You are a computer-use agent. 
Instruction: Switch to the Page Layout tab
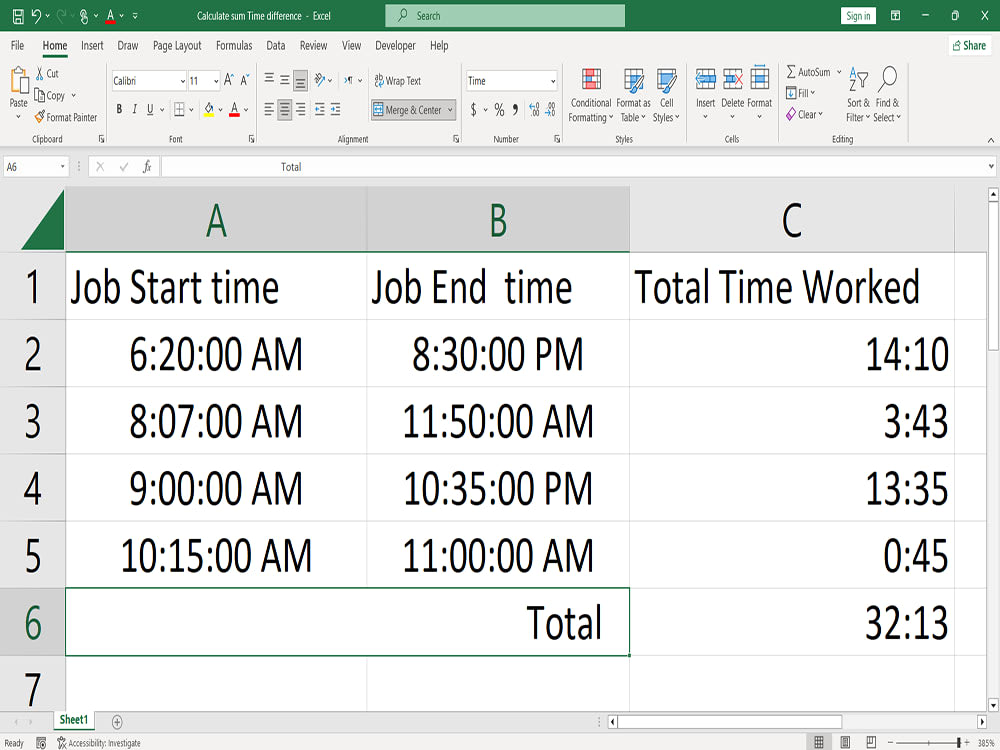pyautogui.click(x=177, y=45)
